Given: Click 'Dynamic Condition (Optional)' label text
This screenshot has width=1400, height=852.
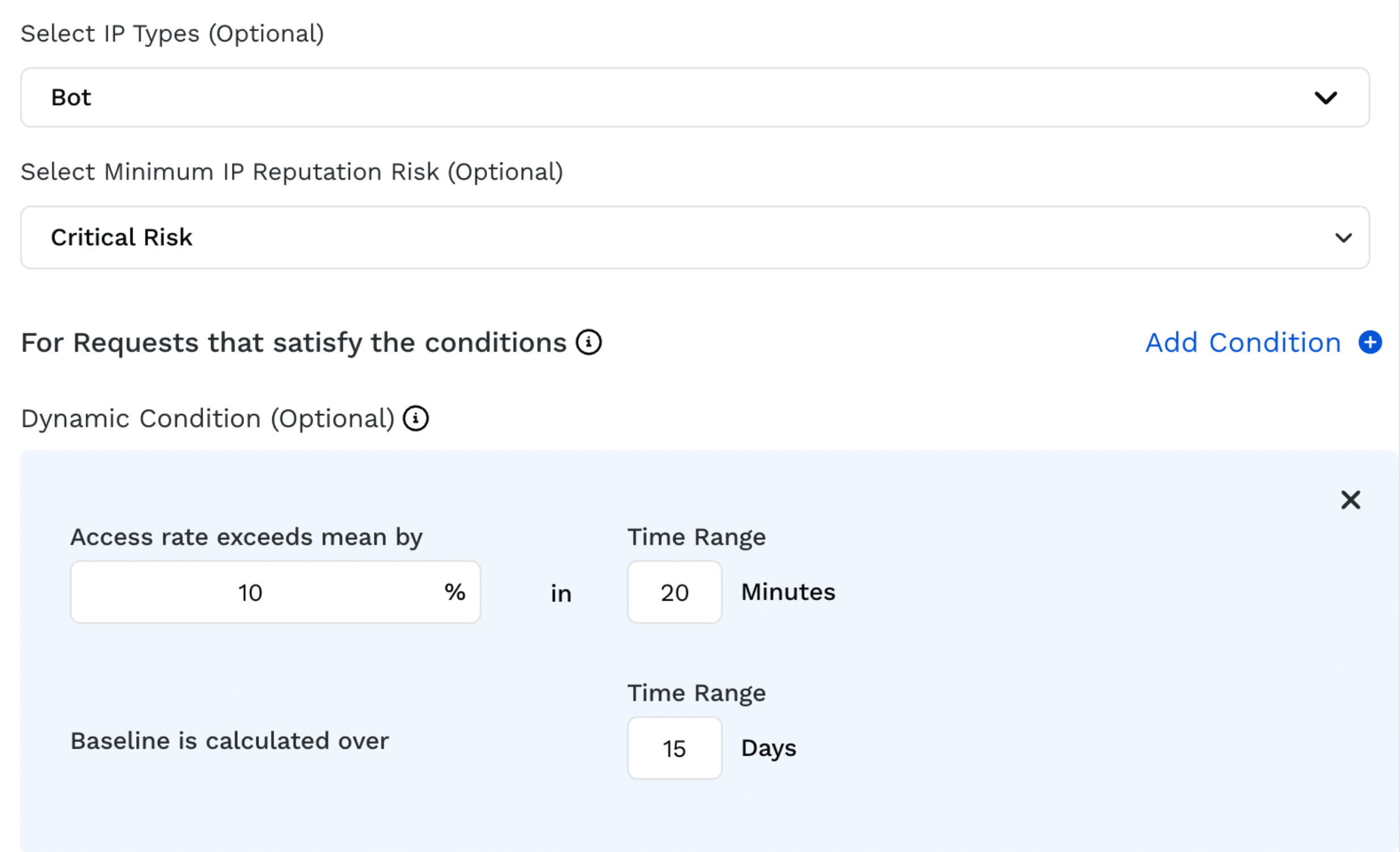Looking at the screenshot, I should click(208, 419).
